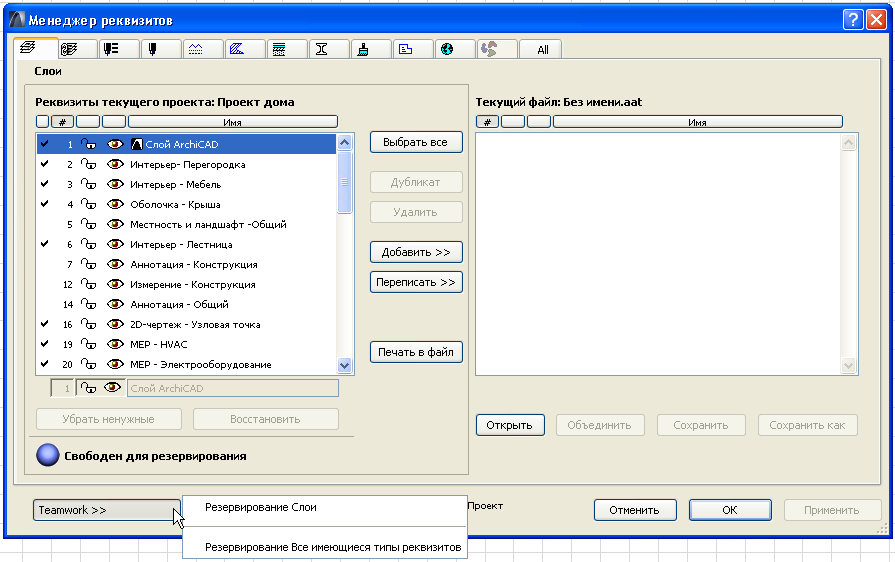This screenshot has height=562, width=895.
Task: Click lock icon in edit field below list
Action: pos(88,388)
